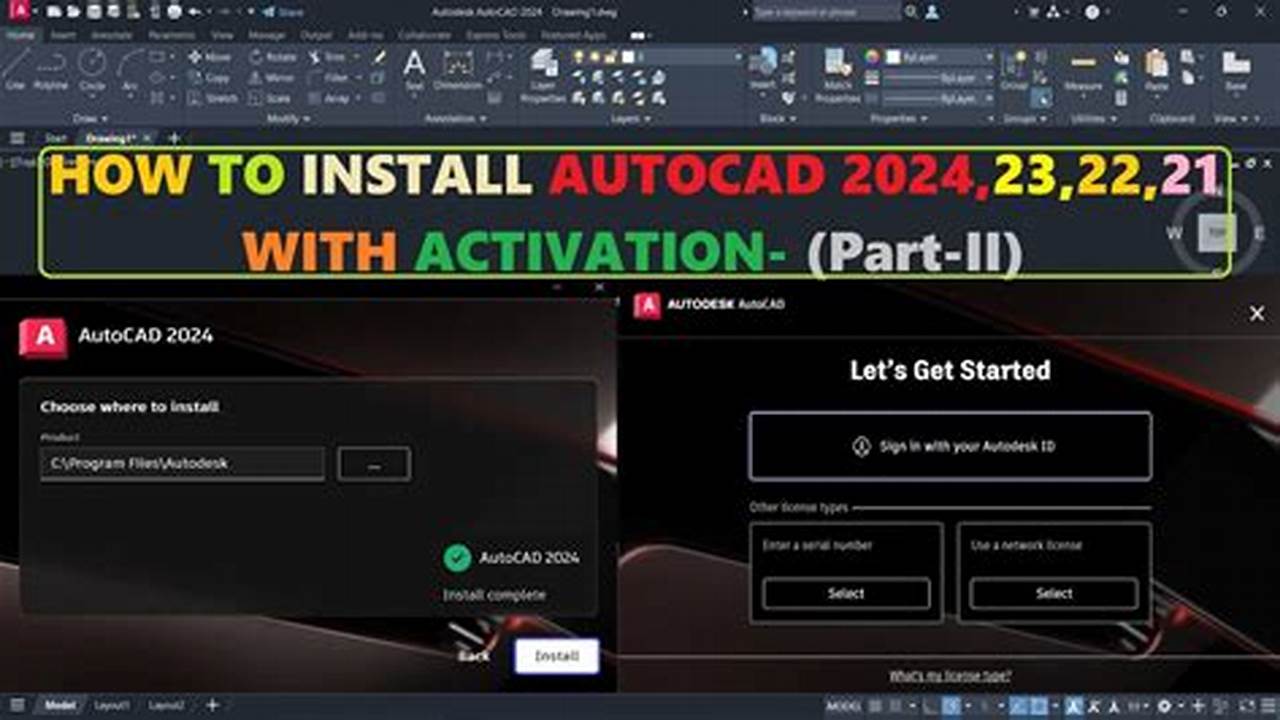The height and width of the screenshot is (720, 1280).
Task: Click the Install button in the installer dialog
Action: (556, 656)
